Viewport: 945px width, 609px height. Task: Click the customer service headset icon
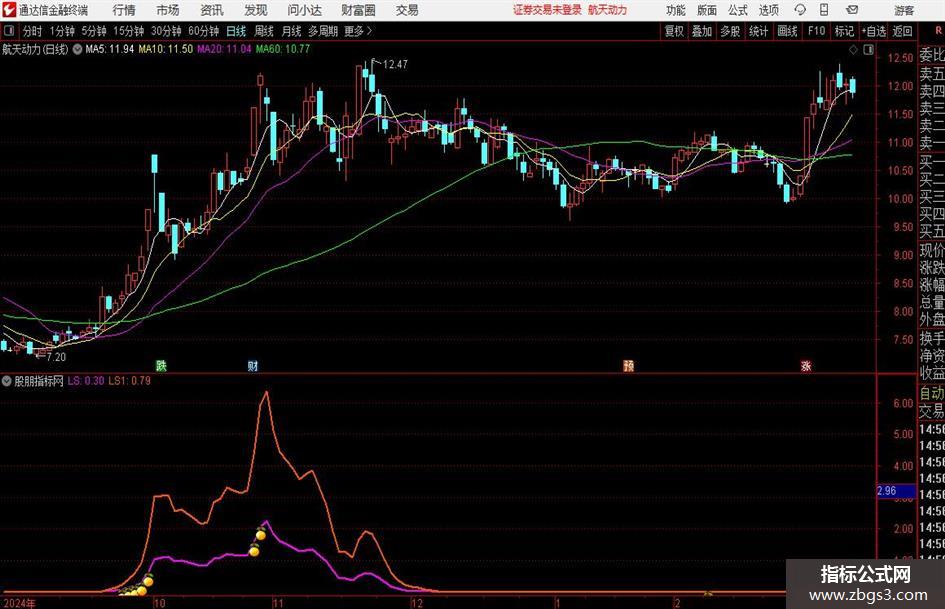pos(800,10)
